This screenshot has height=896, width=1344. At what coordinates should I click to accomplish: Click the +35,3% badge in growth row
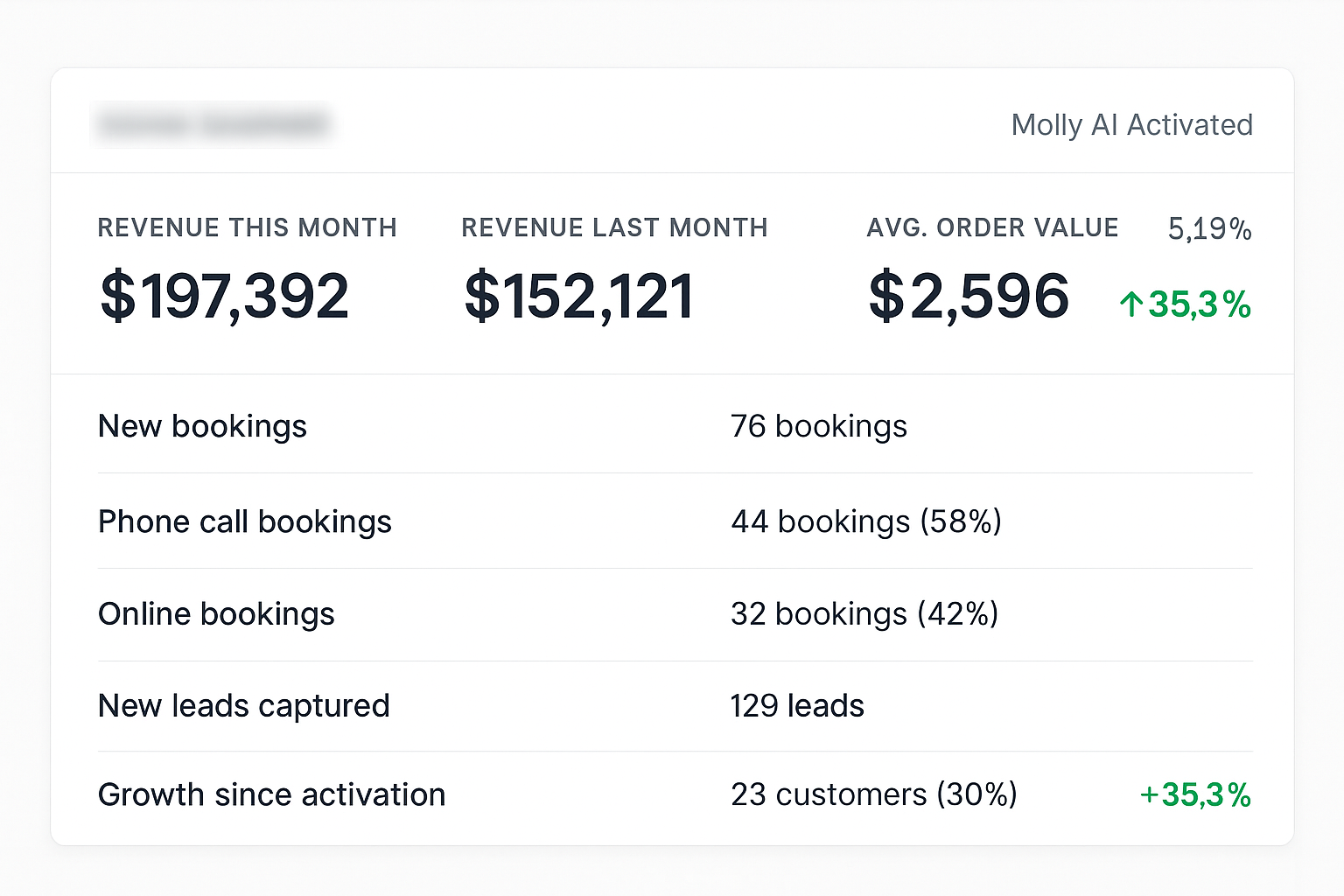tap(1195, 794)
